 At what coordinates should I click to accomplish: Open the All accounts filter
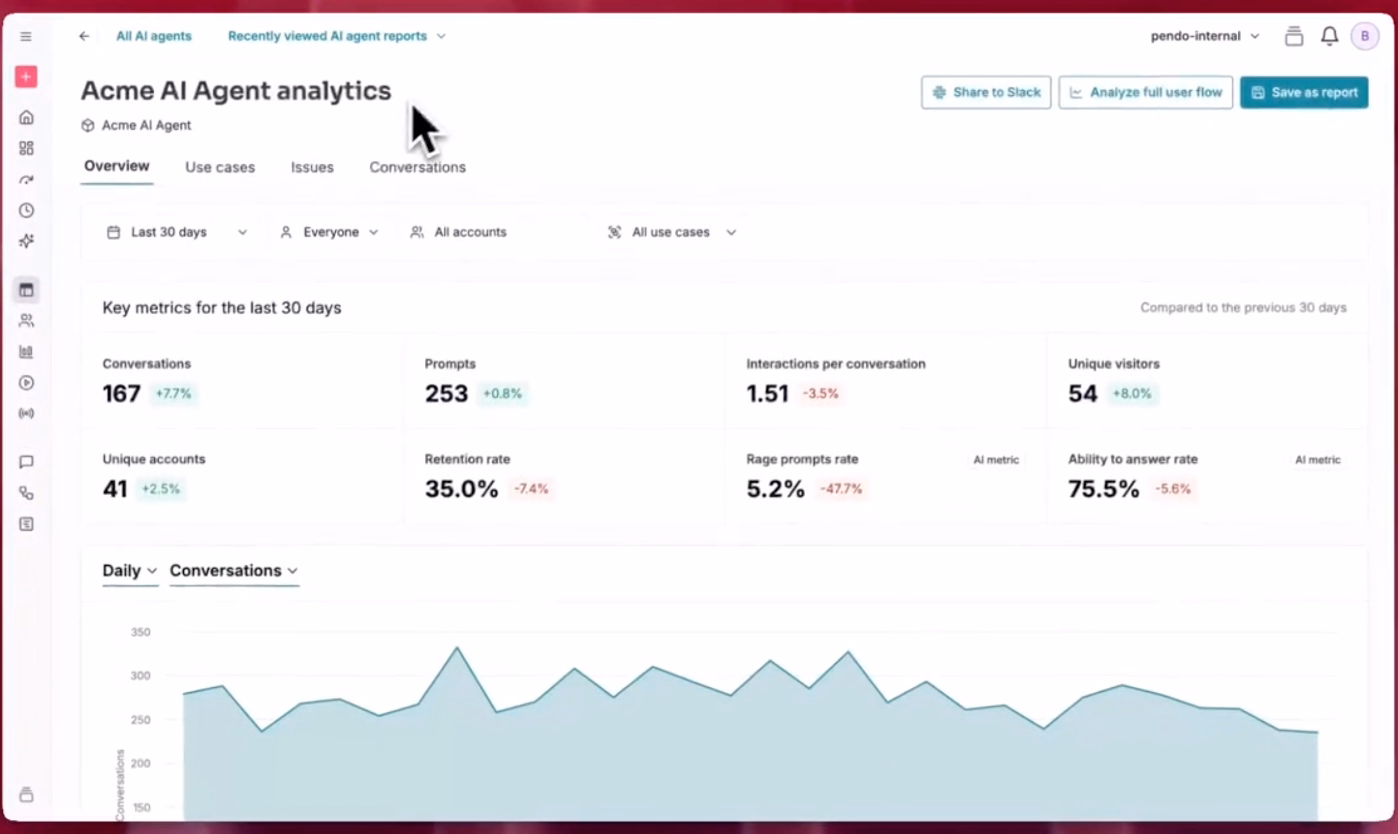(x=459, y=232)
